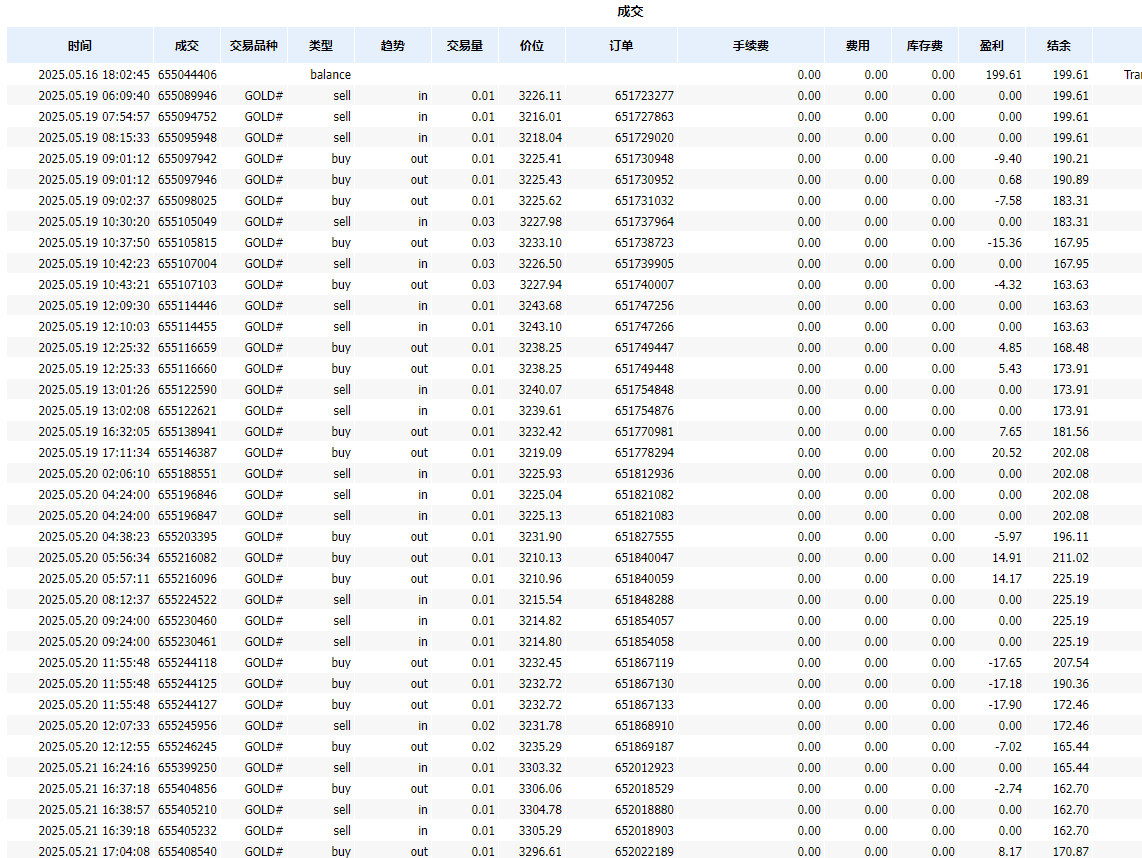The image size is (1142, 858).
Task: Click the 交易品种 column header
Action: (x=253, y=45)
